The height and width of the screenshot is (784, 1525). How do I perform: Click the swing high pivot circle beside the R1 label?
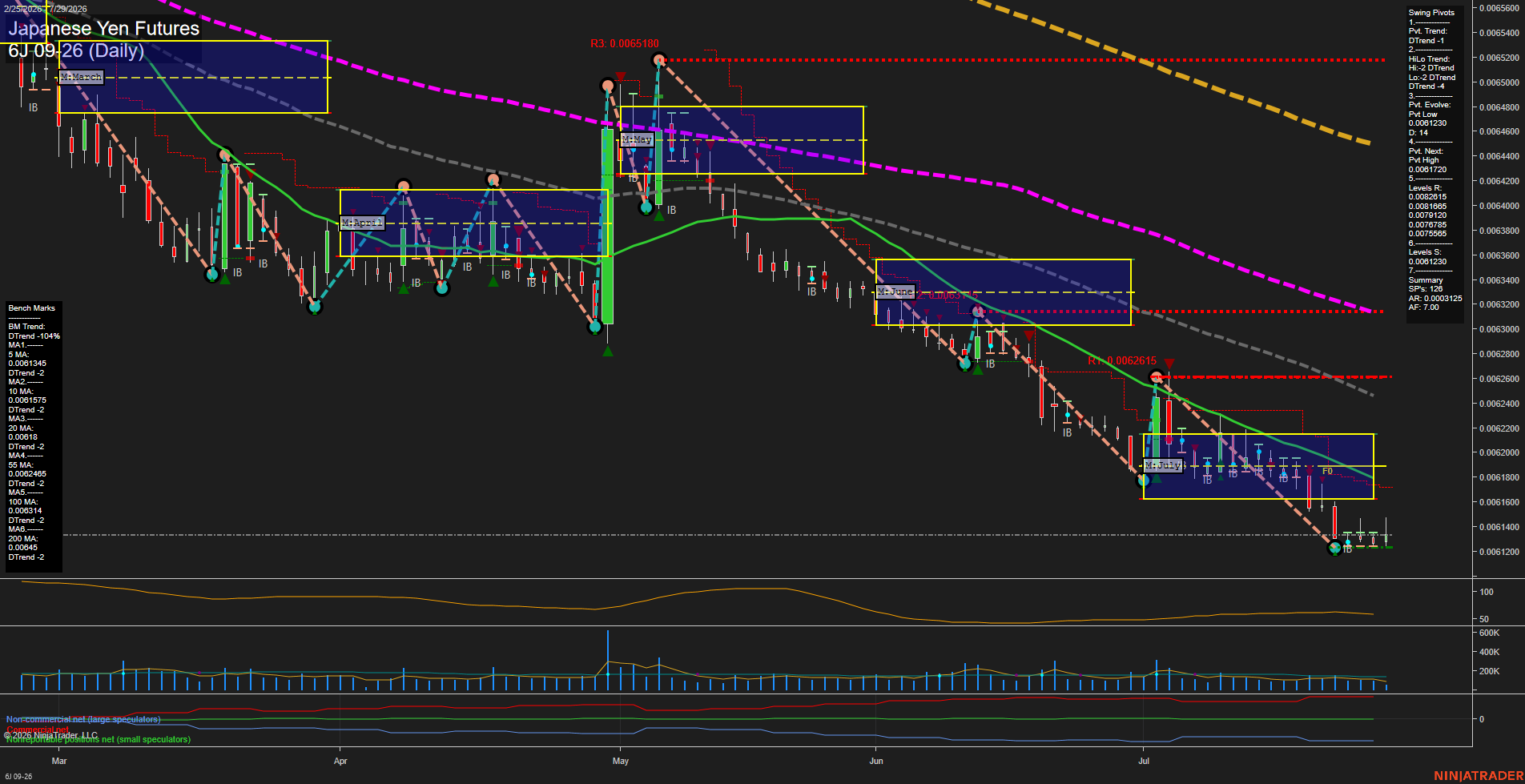[1155, 376]
